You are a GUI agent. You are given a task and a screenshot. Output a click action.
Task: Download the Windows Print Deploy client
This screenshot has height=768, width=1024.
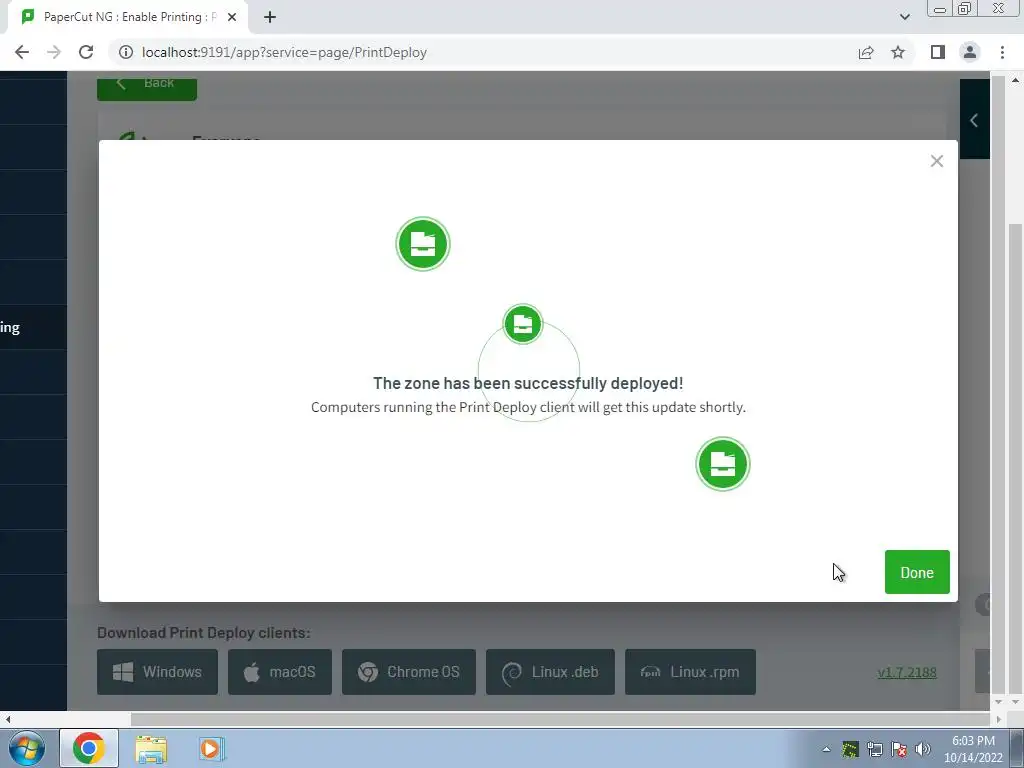coord(157,671)
